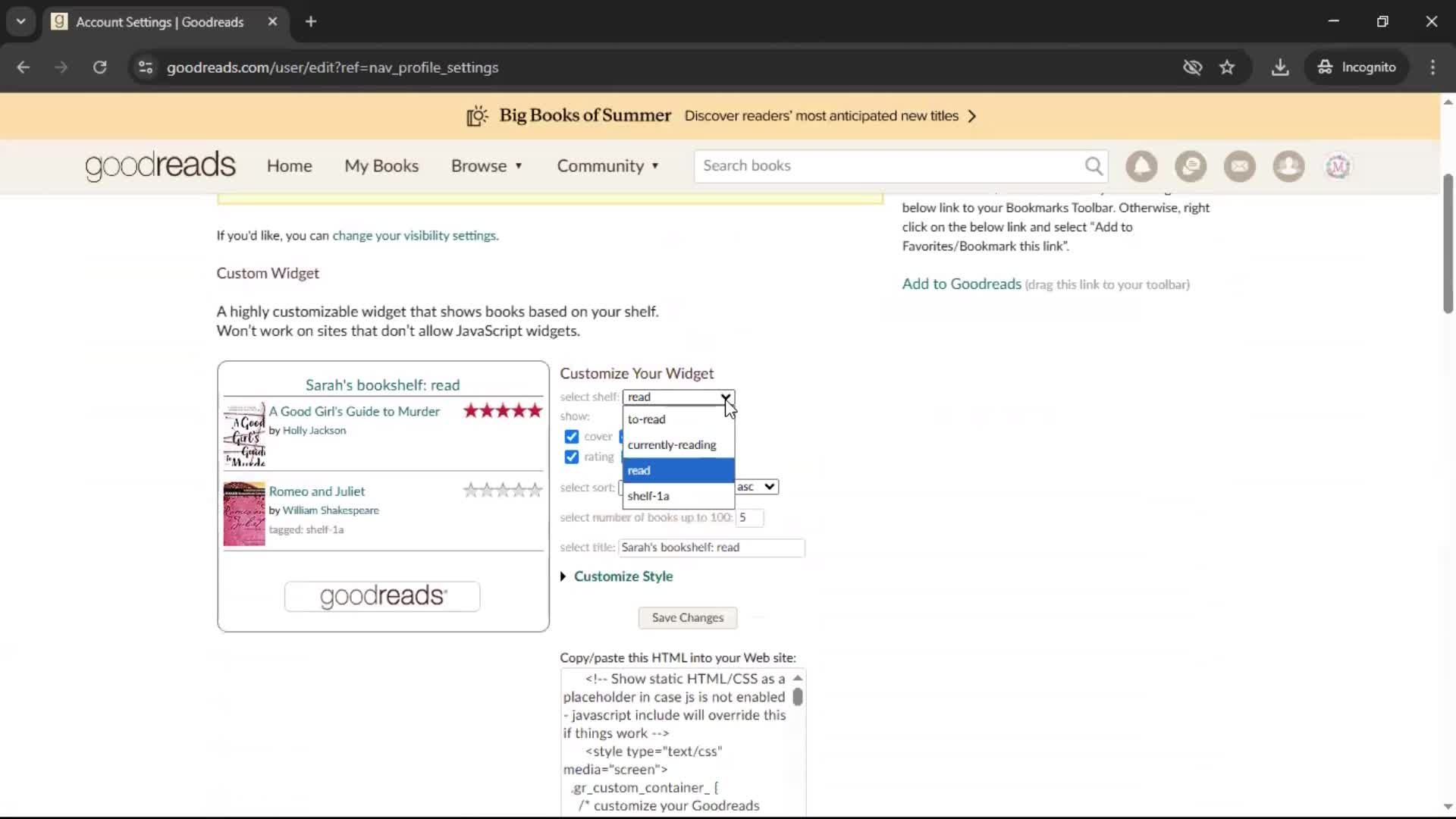The image size is (1456, 819).
Task: Click the Big Books of Summer sun icon
Action: (477, 116)
